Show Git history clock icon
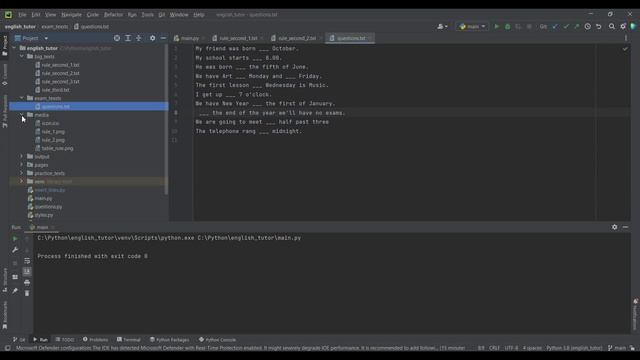Viewport: 640px width, 360px height. point(587,27)
